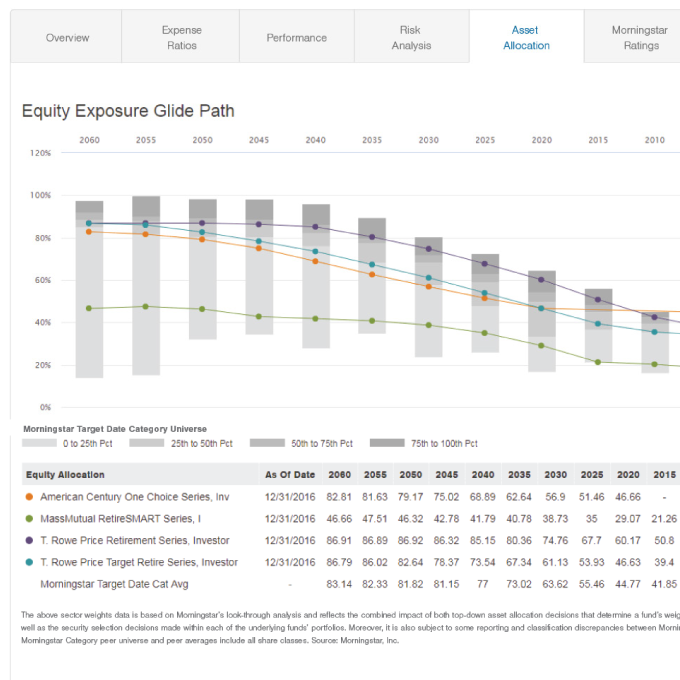Viewport: 680px width, 680px height.
Task: Click the 75th to 100th Pct legend swatch
Action: [387, 443]
